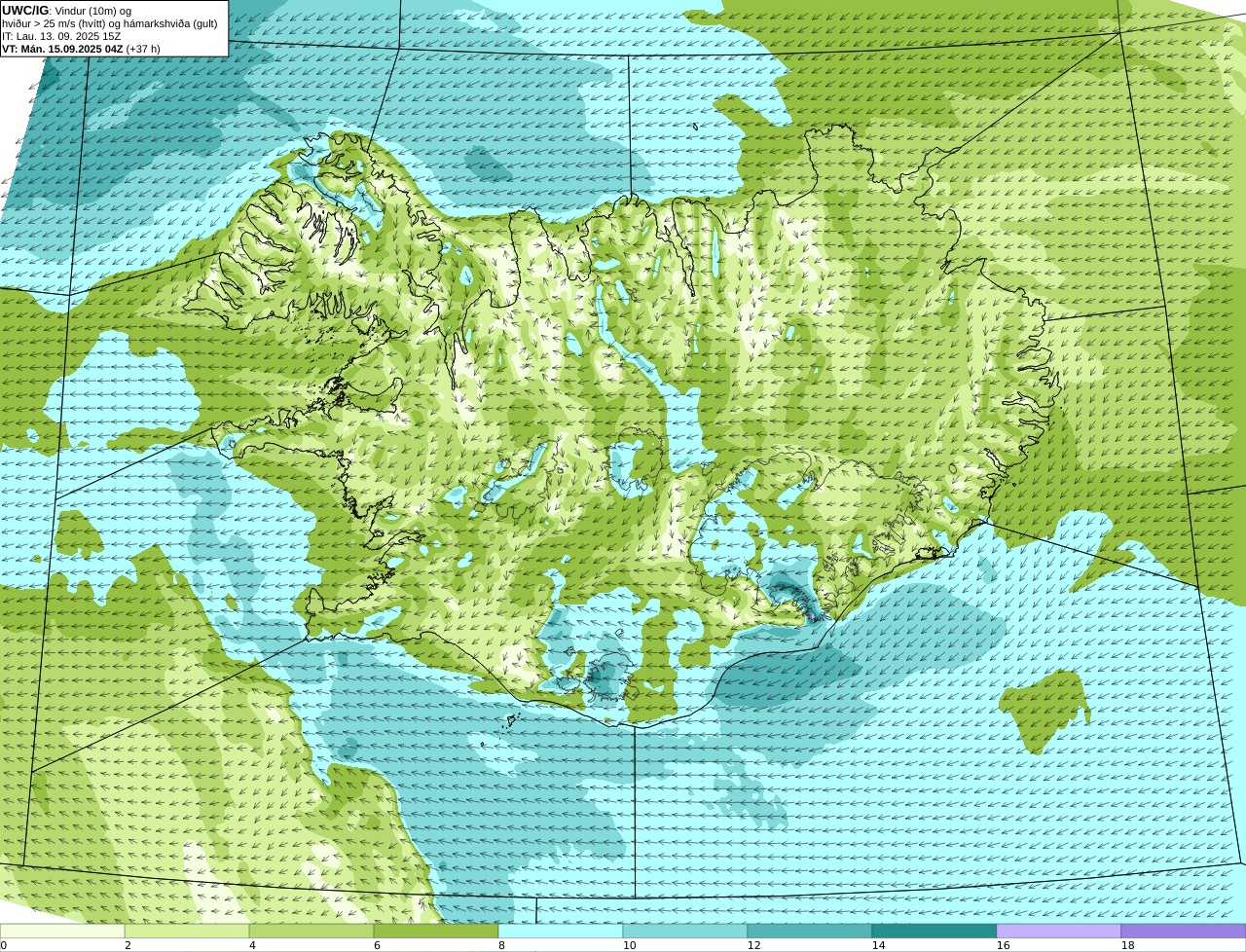The image size is (1246, 952).
Task: Click the legend scale label '0'
Action: [x=3, y=945]
